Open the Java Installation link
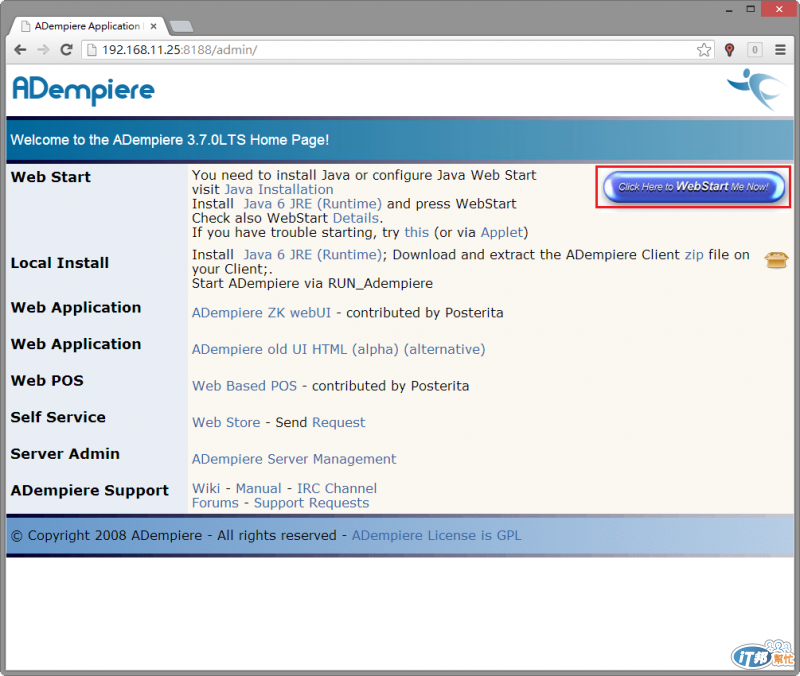This screenshot has height=676, width=800. pyautogui.click(x=279, y=189)
